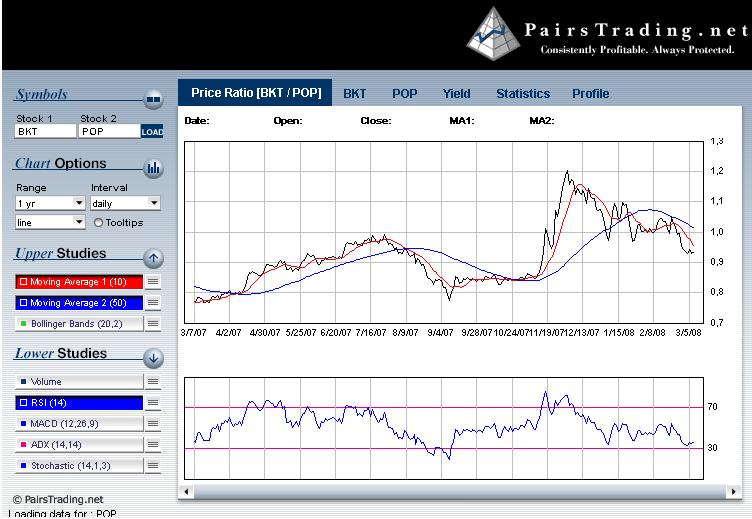Image resolution: width=752 pixels, height=519 pixels.
Task: Open the Statistics tab
Action: 523,94
